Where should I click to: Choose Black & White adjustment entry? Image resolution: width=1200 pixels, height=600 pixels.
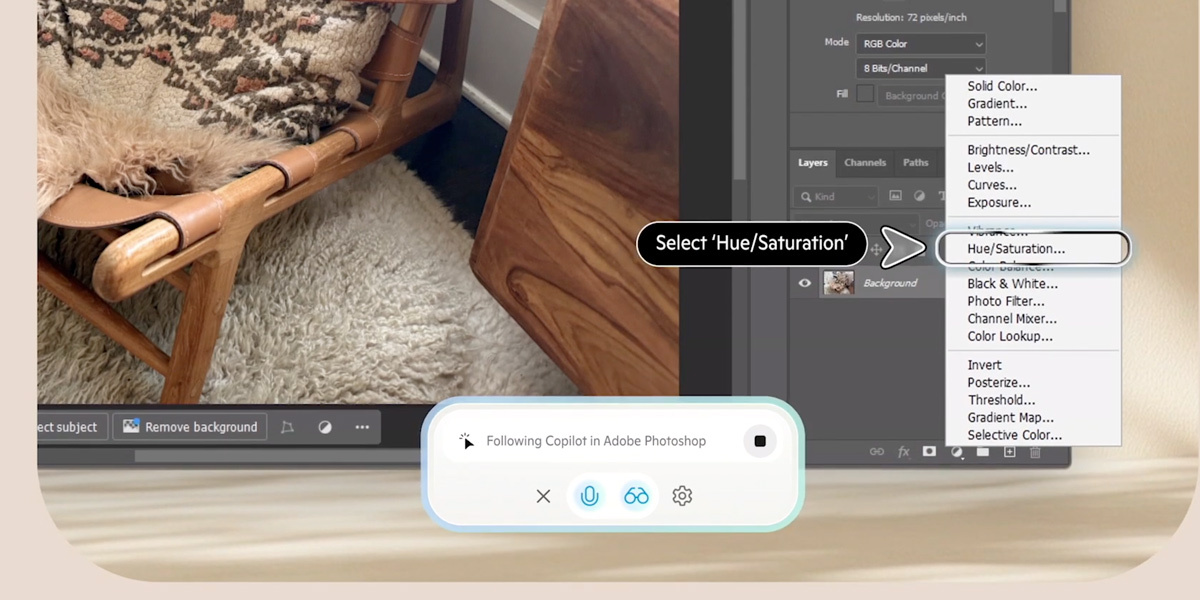pos(1012,284)
